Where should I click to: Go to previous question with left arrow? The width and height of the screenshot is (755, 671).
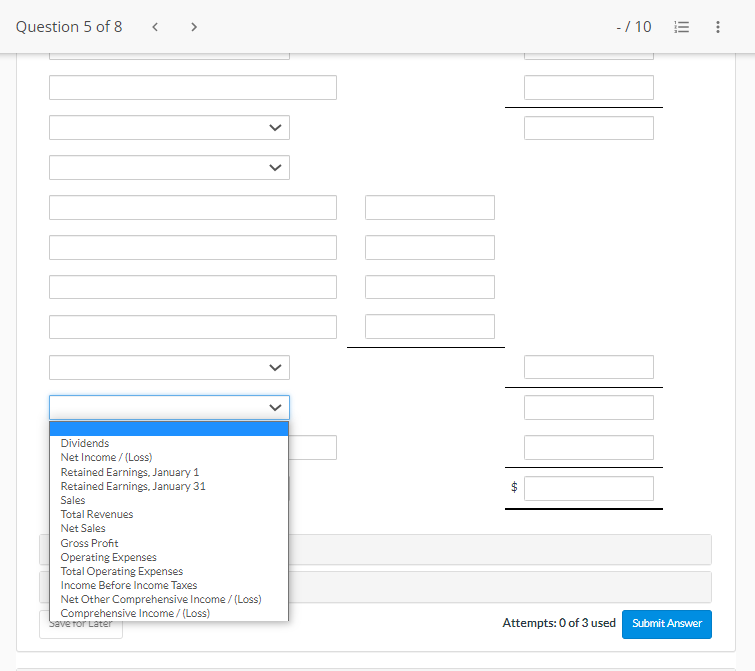[155, 27]
